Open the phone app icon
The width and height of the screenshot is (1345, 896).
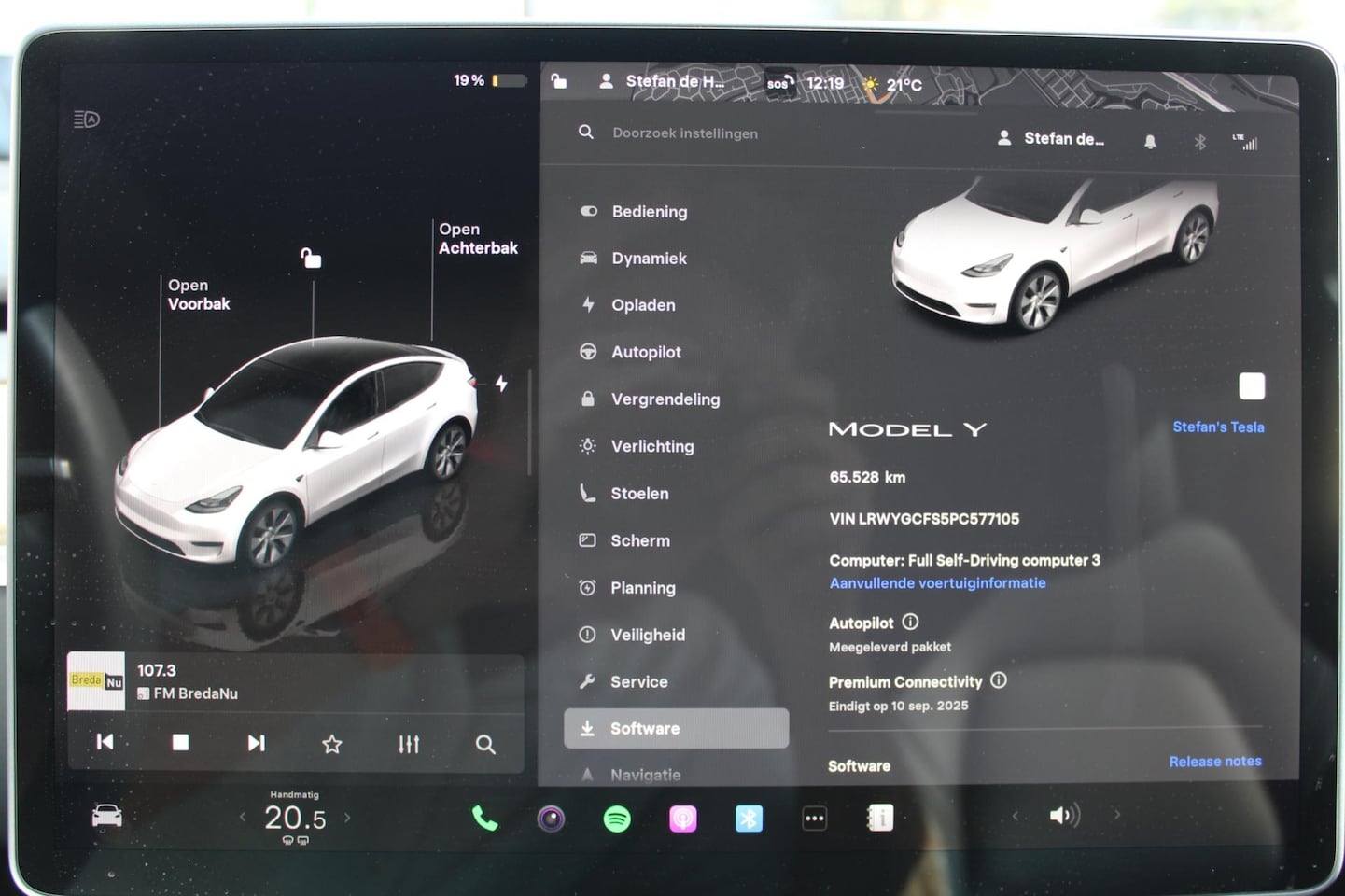pyautogui.click(x=484, y=819)
